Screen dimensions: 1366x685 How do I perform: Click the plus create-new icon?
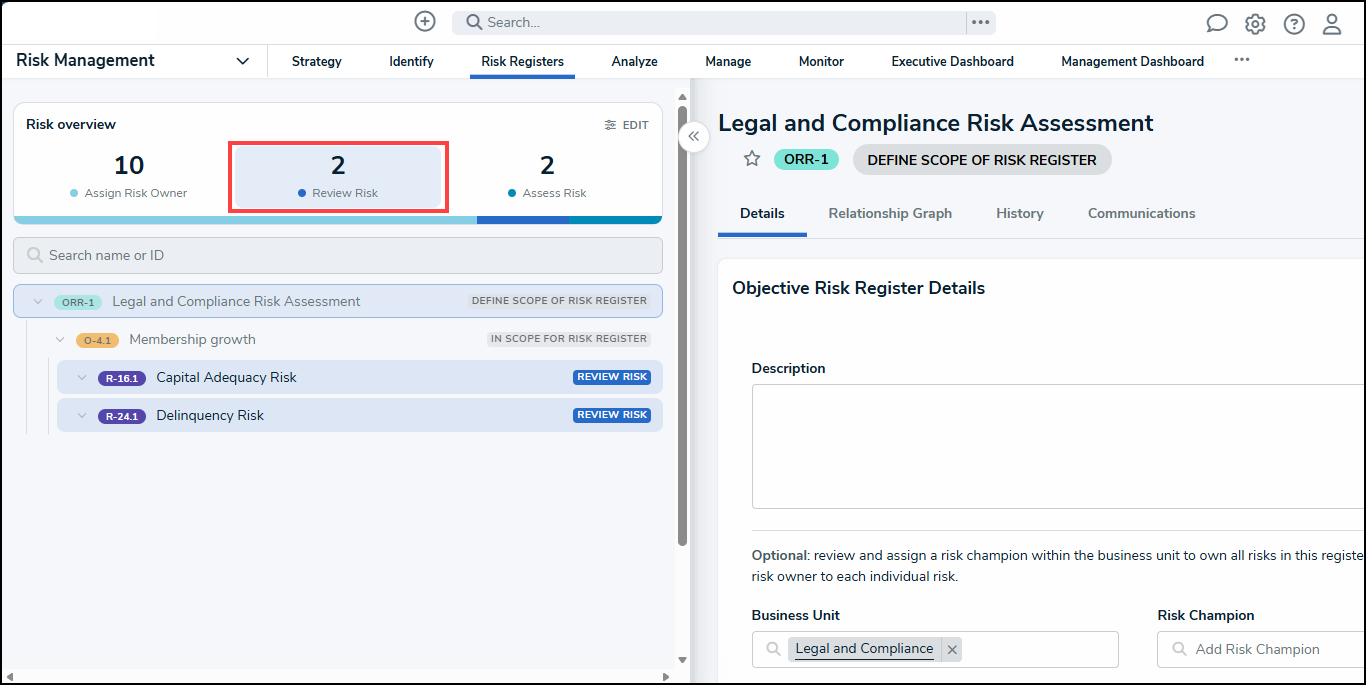pyautogui.click(x=425, y=22)
